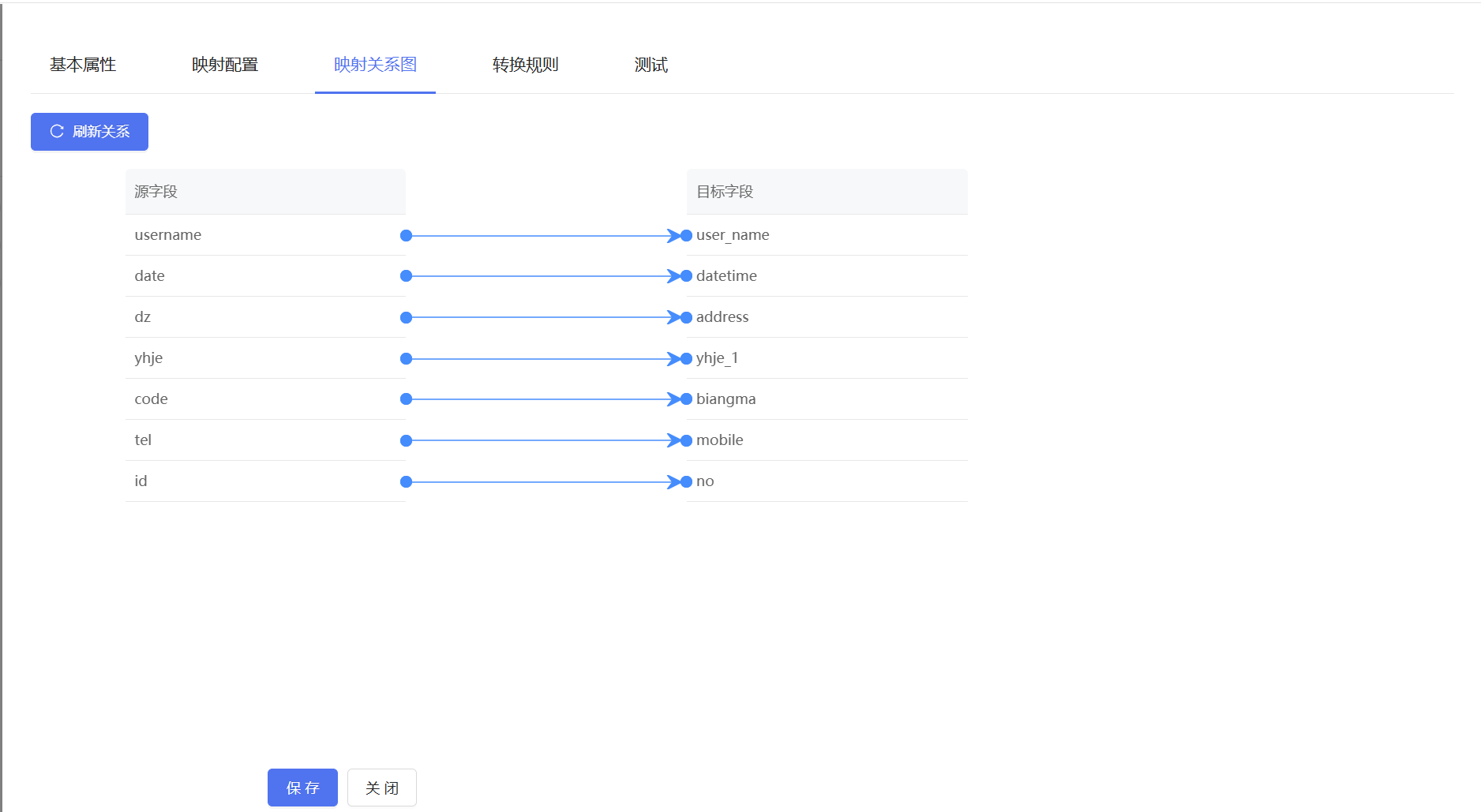1481x812 pixels.
Task: Pick the target endpoint next to biangma
Action: point(686,399)
